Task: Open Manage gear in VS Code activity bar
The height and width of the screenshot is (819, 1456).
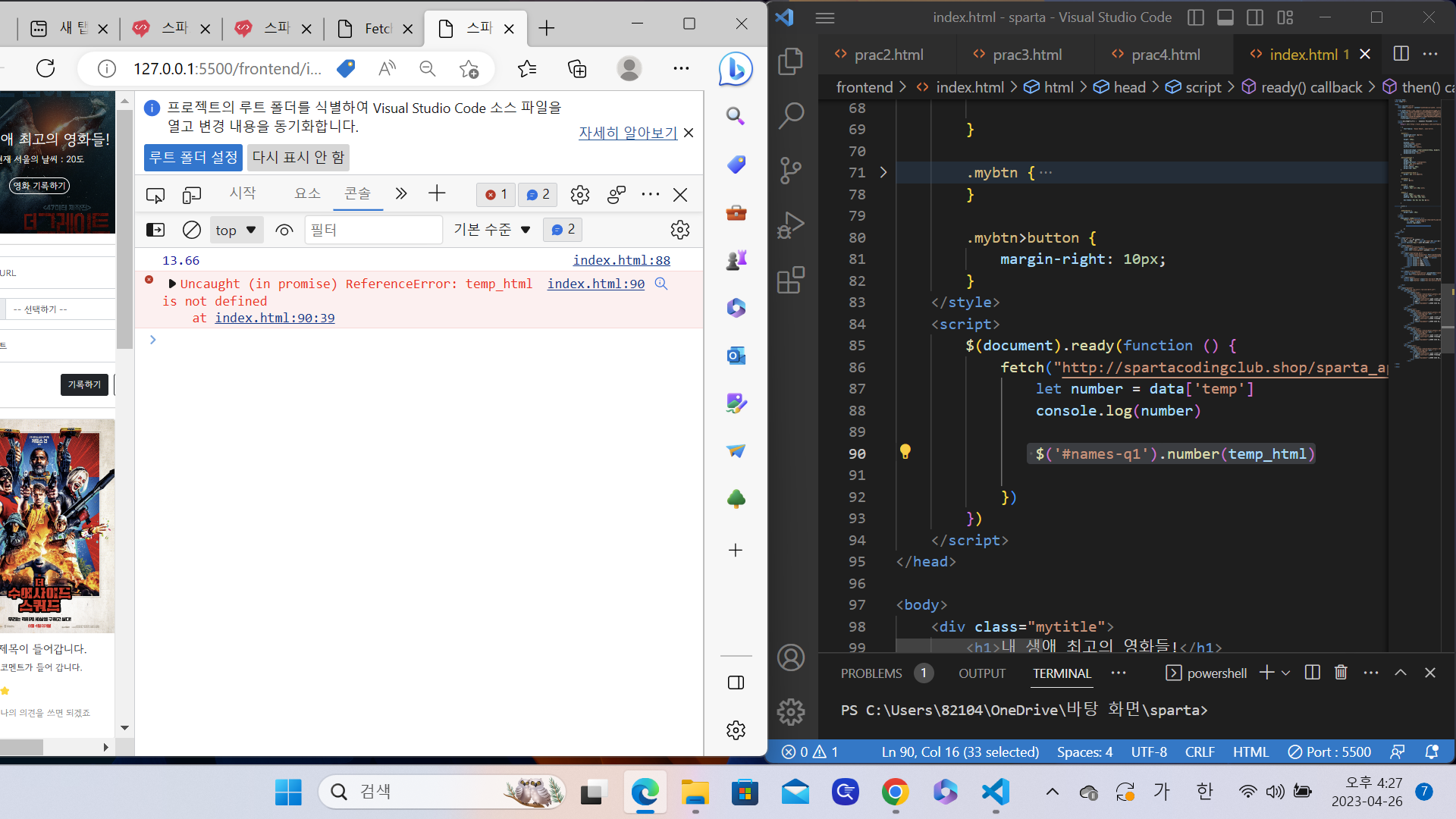Action: [791, 711]
